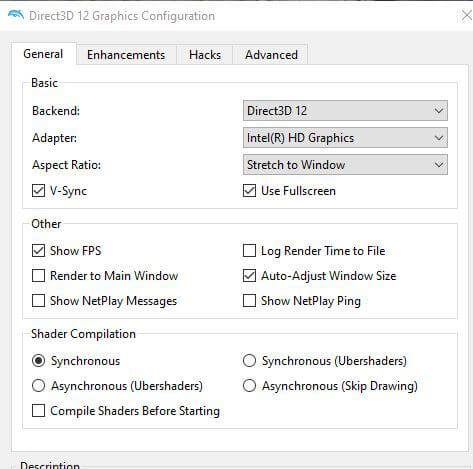Open the Hacks tab
The height and width of the screenshot is (469, 473).
point(205,55)
